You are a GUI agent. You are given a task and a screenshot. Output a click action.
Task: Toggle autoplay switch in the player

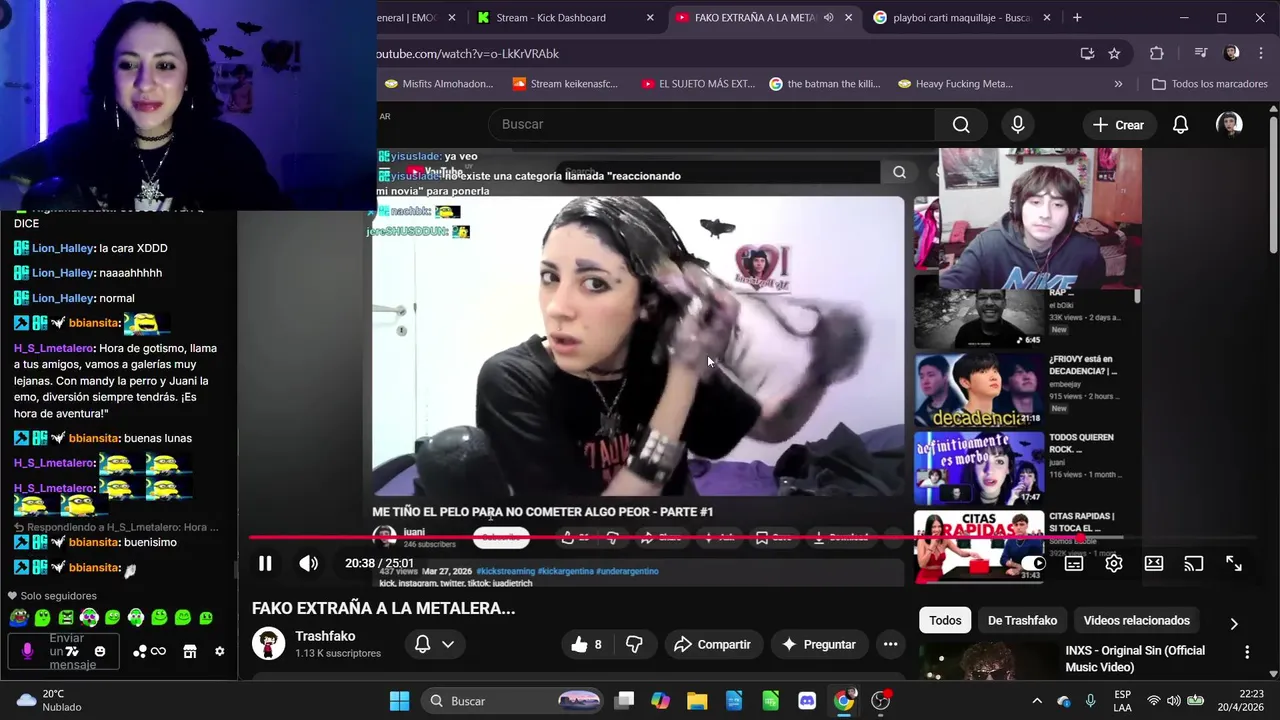coord(1033,564)
